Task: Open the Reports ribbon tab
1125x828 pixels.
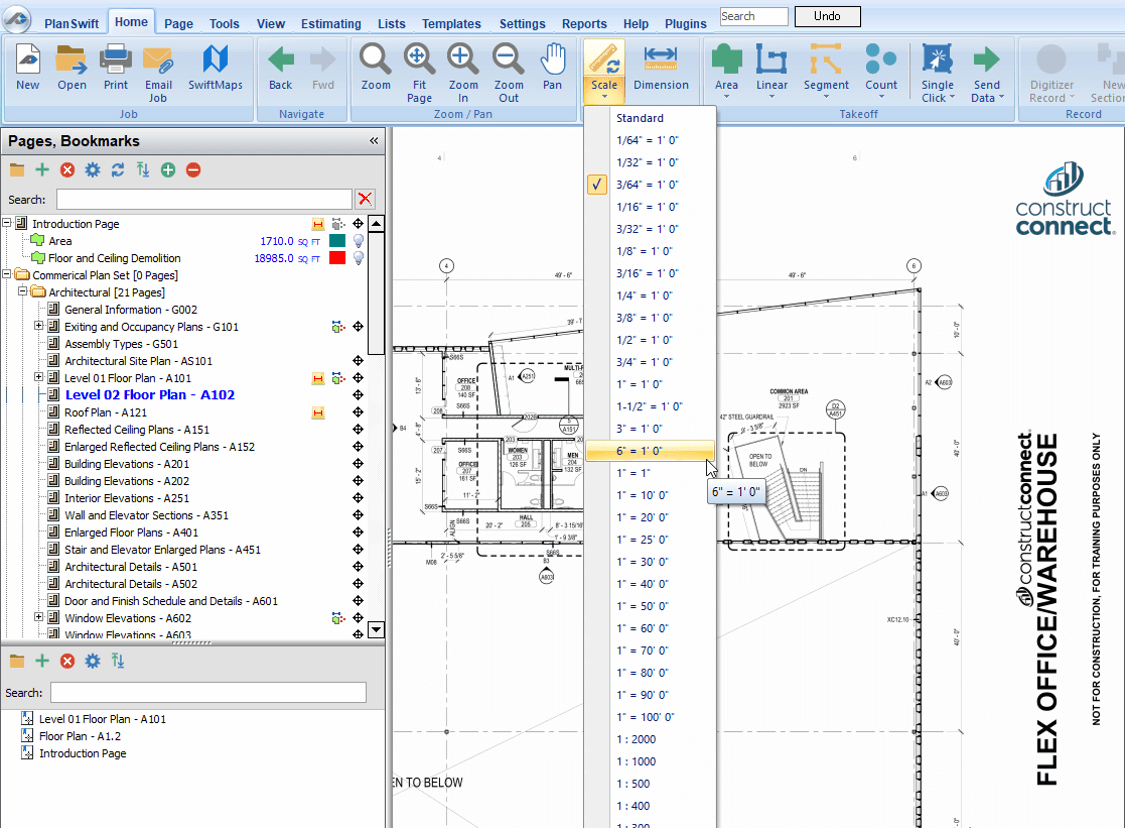Action: pos(584,24)
